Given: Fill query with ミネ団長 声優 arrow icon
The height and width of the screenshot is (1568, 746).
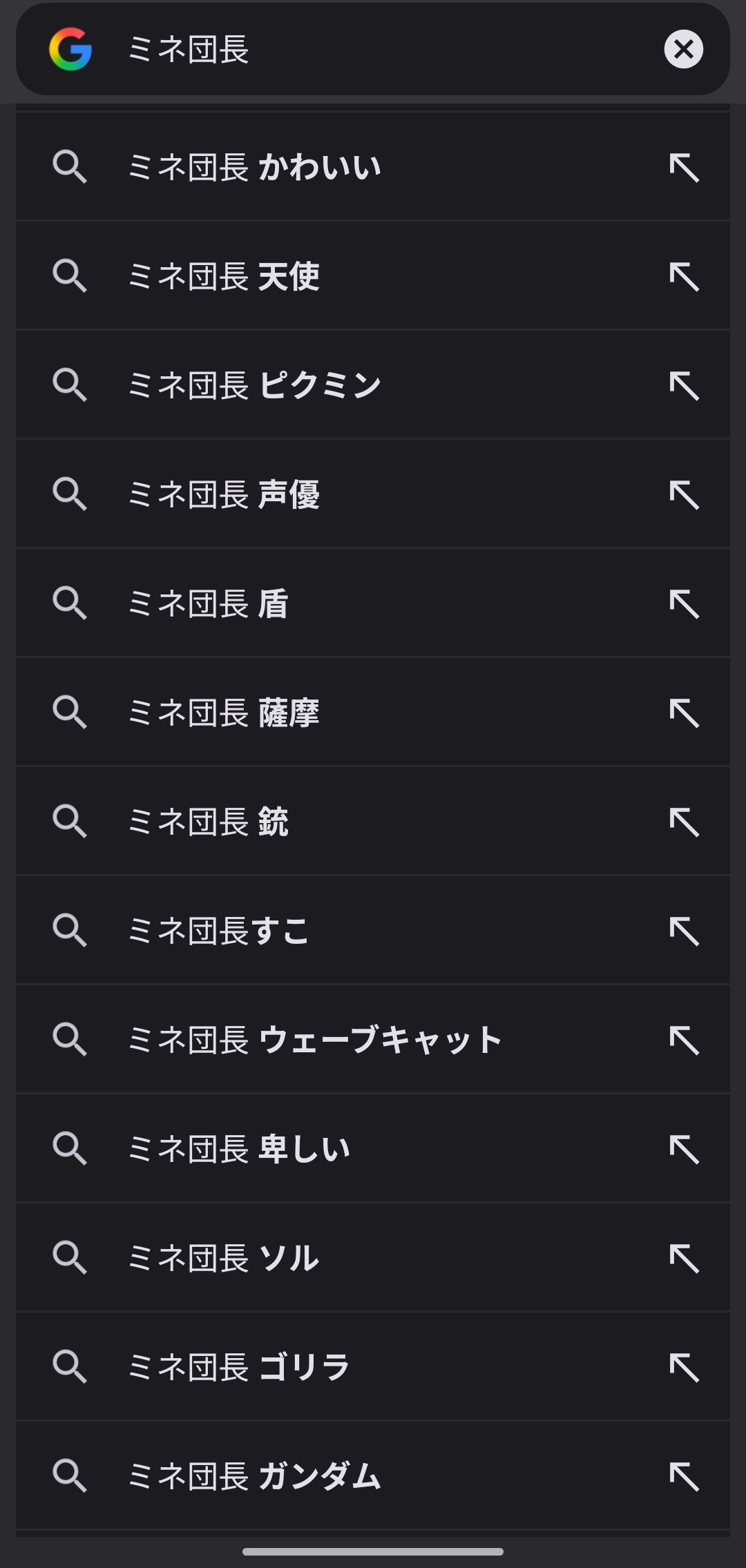Looking at the screenshot, I should 684,495.
